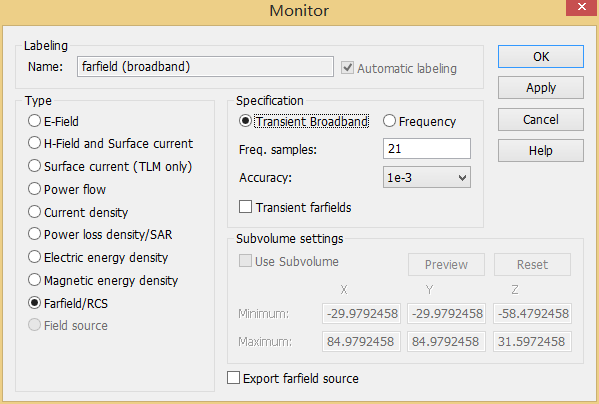Choose H-Field and Surface current type

[34, 143]
